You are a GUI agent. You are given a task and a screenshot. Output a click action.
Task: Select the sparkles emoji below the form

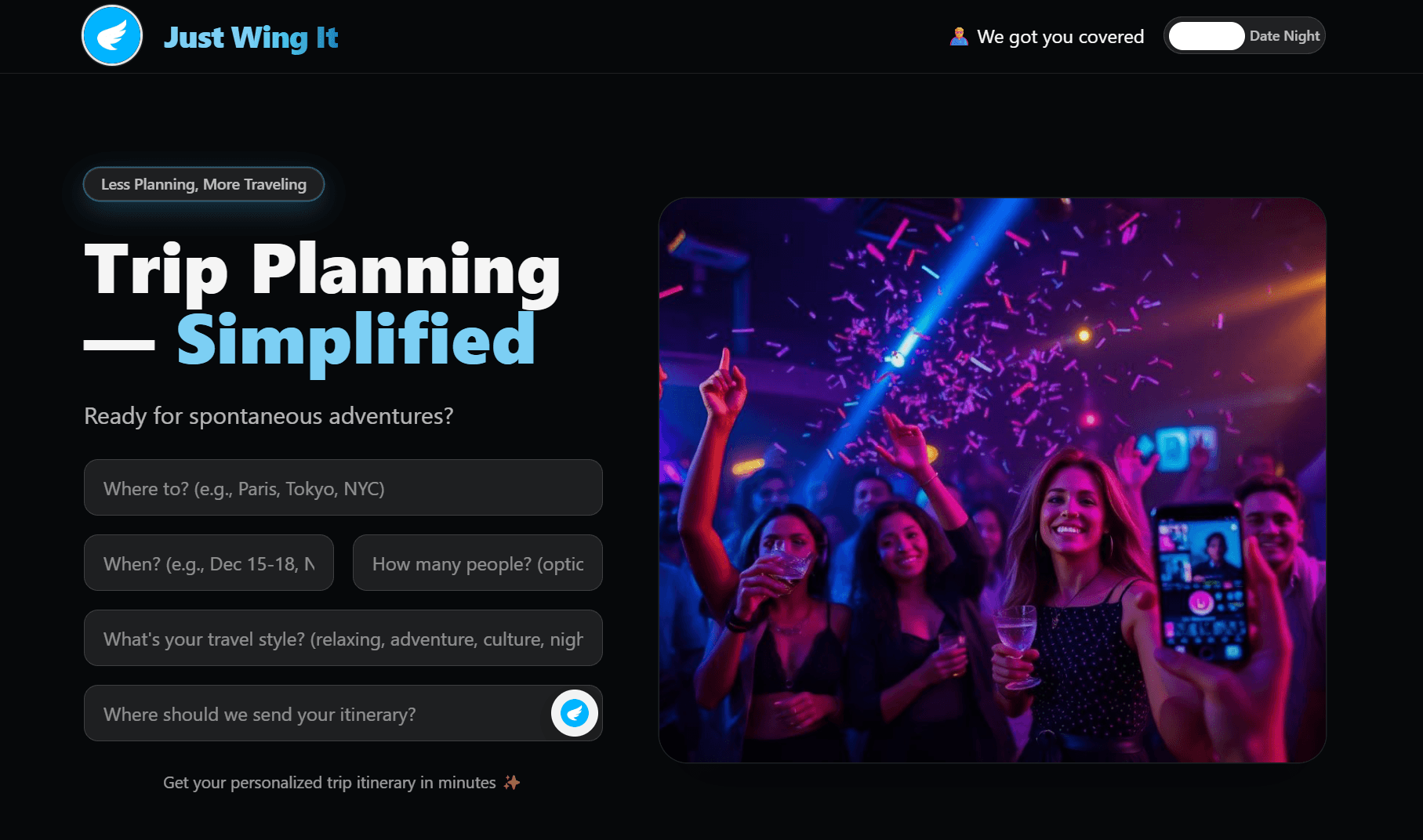pos(514,782)
